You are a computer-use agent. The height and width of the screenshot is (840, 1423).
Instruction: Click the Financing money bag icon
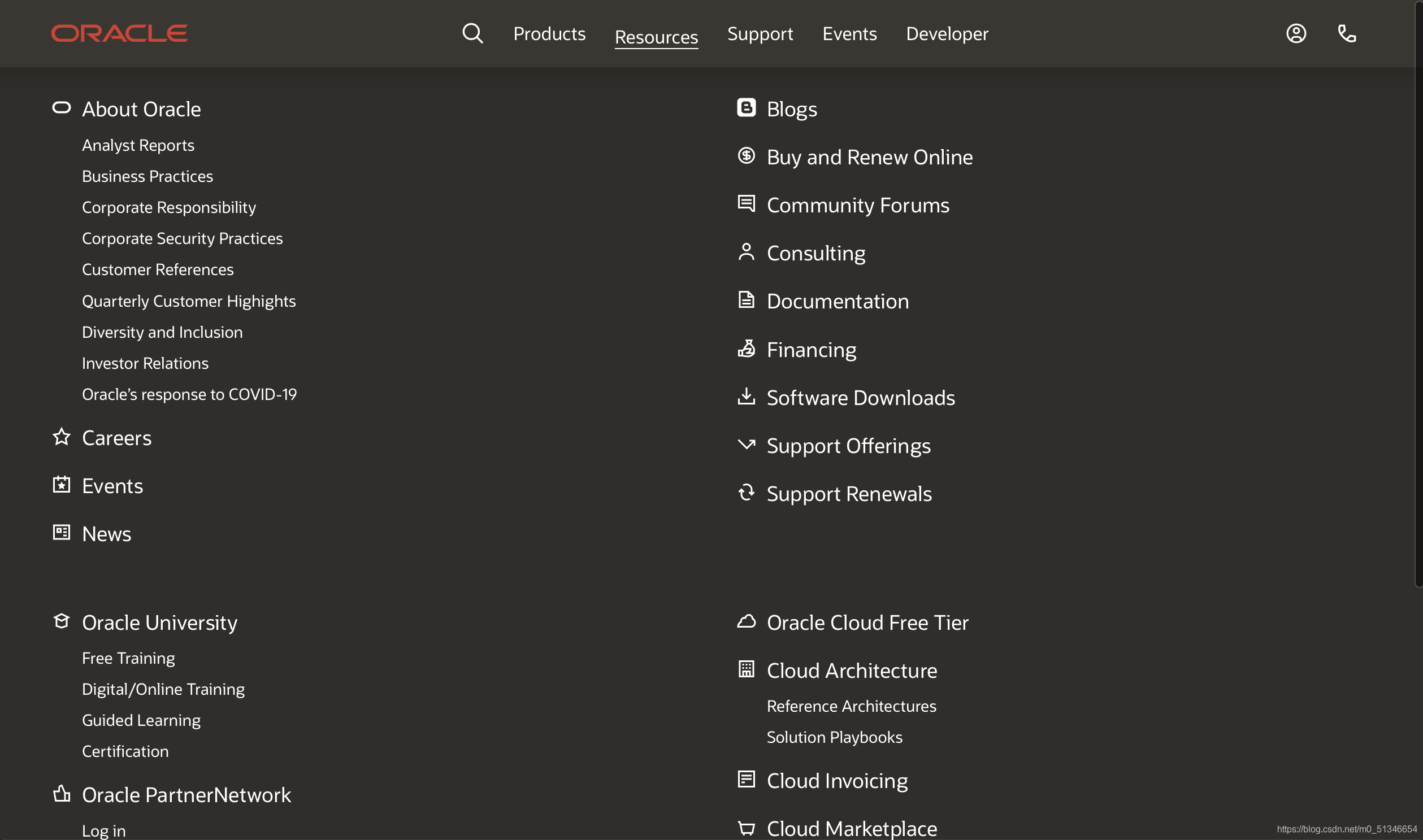tap(746, 349)
